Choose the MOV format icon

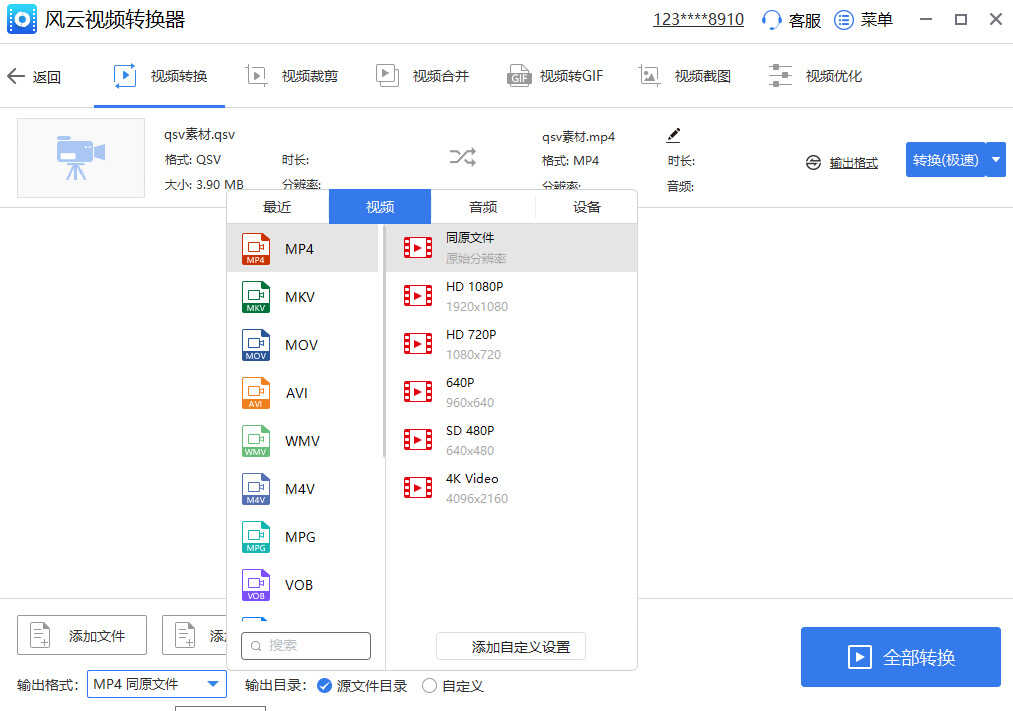point(256,345)
